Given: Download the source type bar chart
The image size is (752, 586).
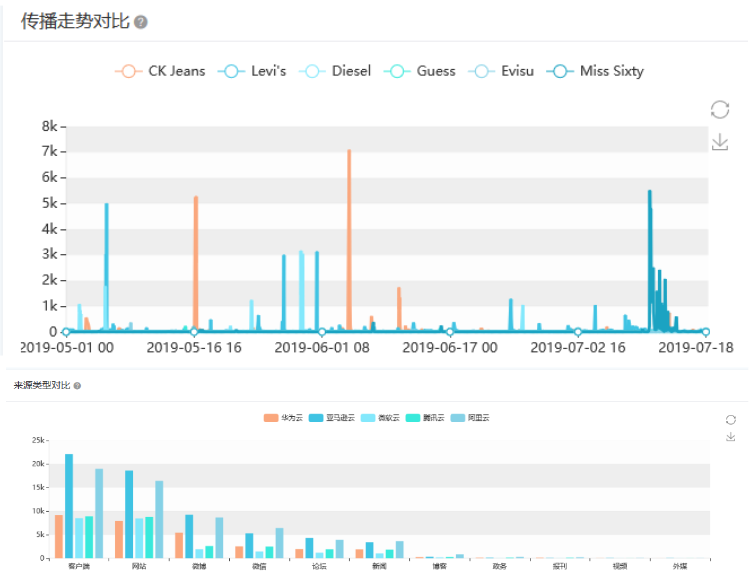Looking at the screenshot, I should [730, 437].
